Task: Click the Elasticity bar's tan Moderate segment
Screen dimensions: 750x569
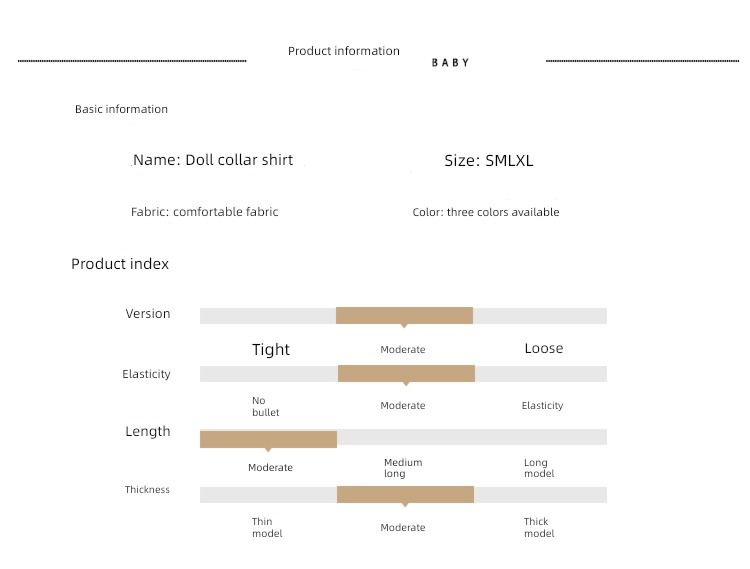Action: coord(406,373)
